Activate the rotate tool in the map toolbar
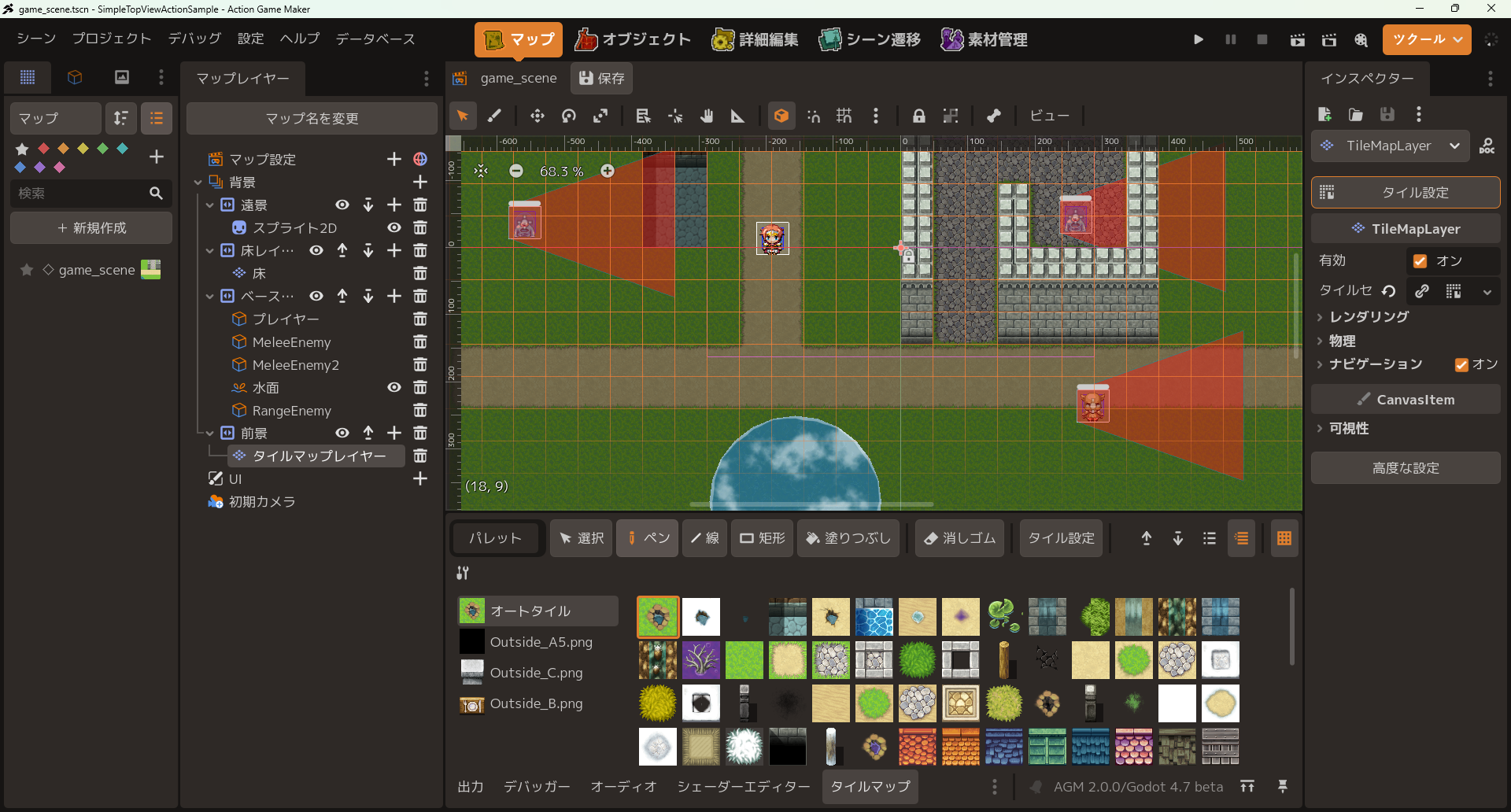The height and width of the screenshot is (812, 1511). pyautogui.click(x=569, y=116)
